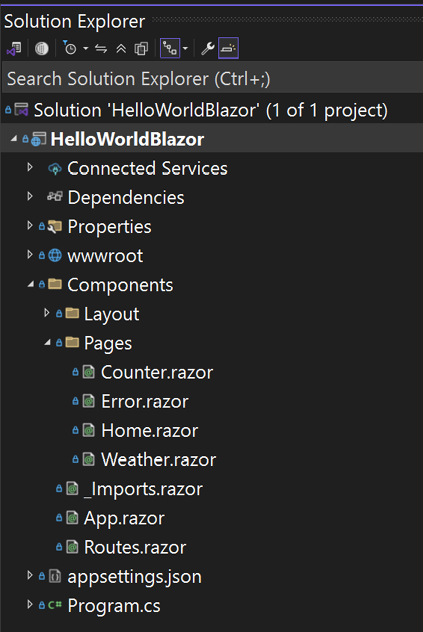Open Error.razor
The width and height of the screenshot is (423, 632).
[x=144, y=401]
